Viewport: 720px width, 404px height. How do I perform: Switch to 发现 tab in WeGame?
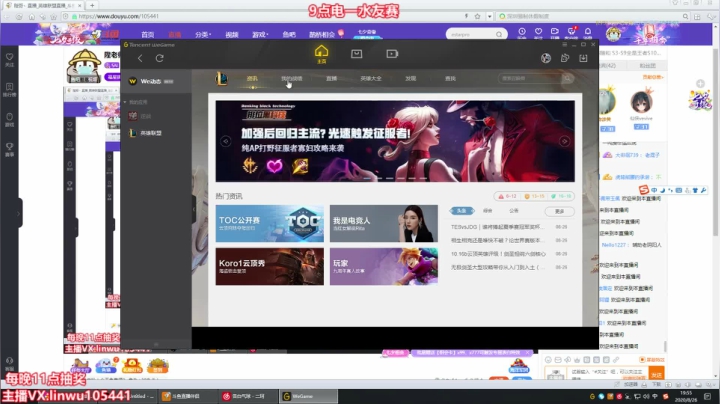pyautogui.click(x=411, y=79)
